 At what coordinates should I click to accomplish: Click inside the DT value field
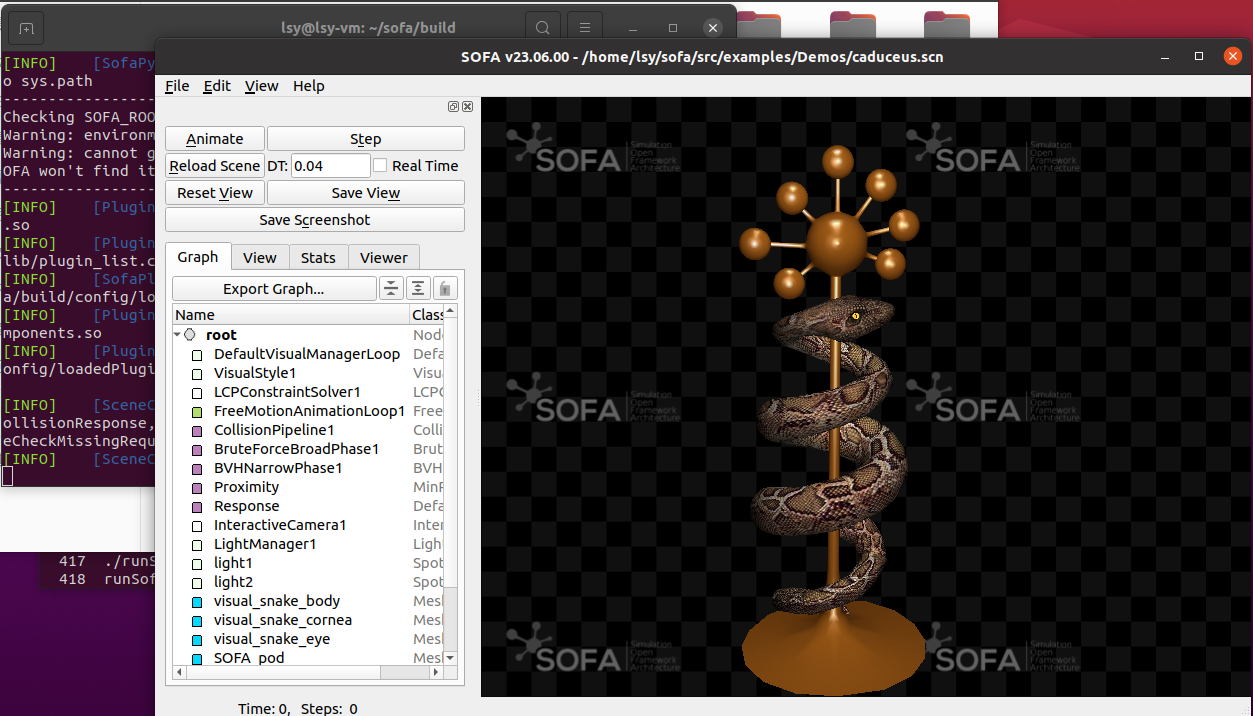[x=330, y=166]
